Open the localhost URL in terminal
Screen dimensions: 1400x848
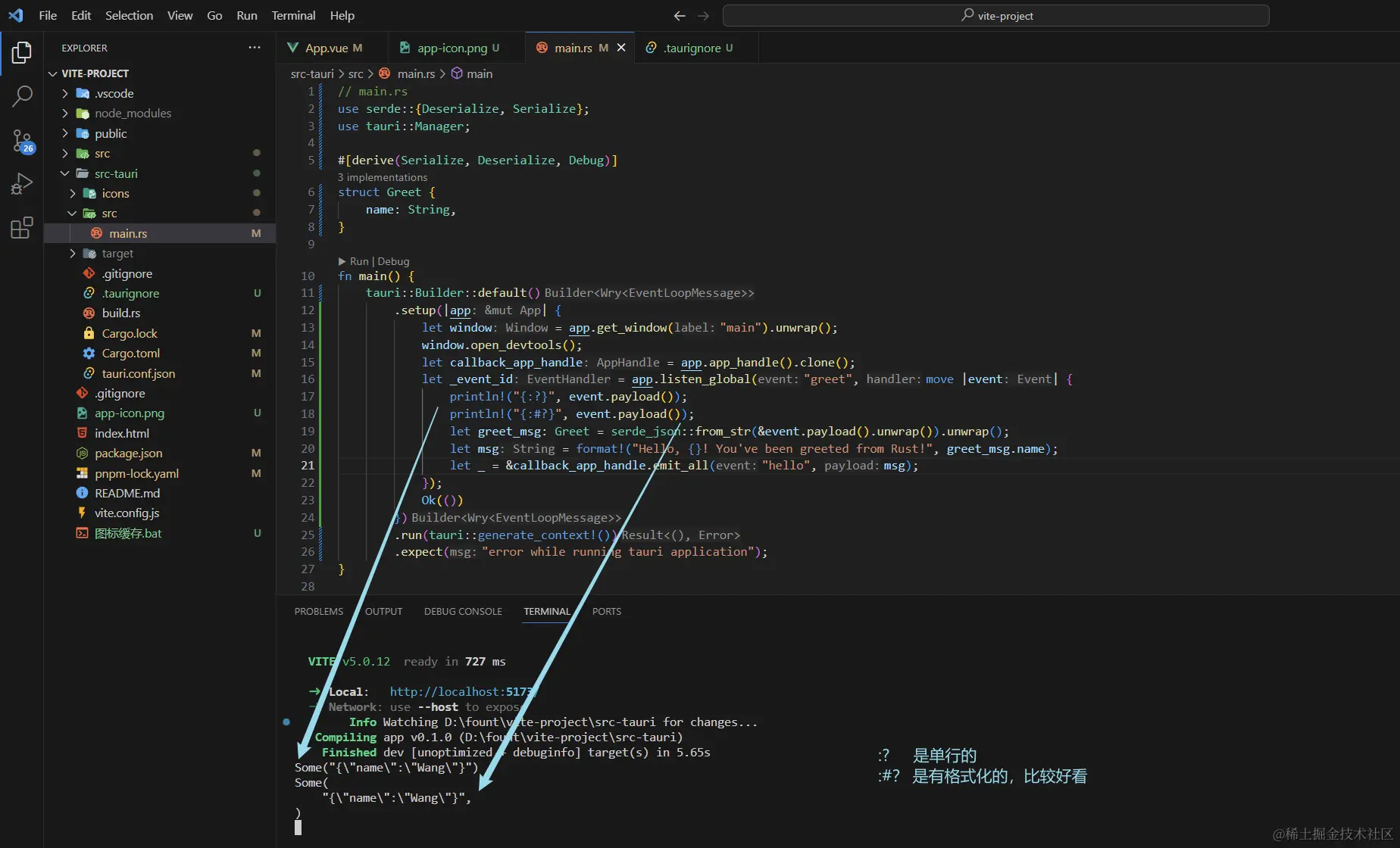pyautogui.click(x=462, y=692)
